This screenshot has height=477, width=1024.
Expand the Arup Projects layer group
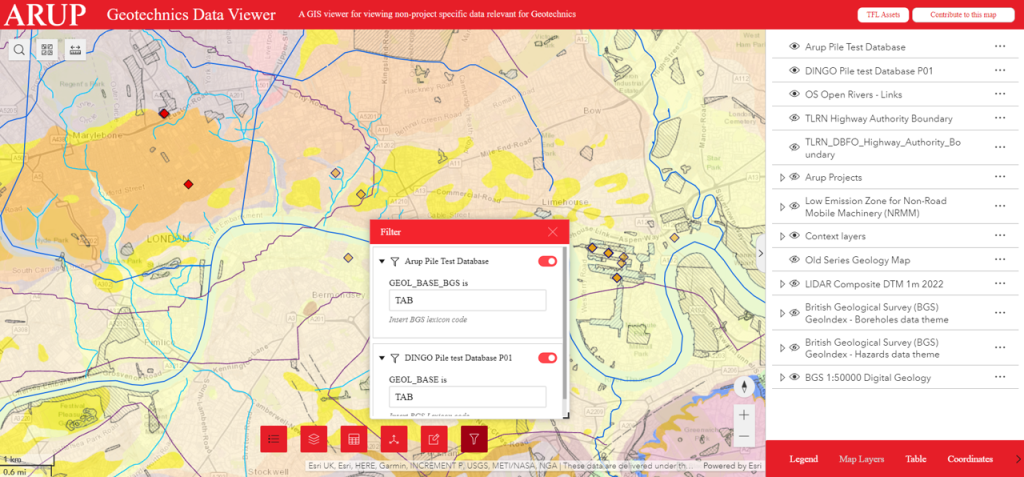tap(782, 177)
